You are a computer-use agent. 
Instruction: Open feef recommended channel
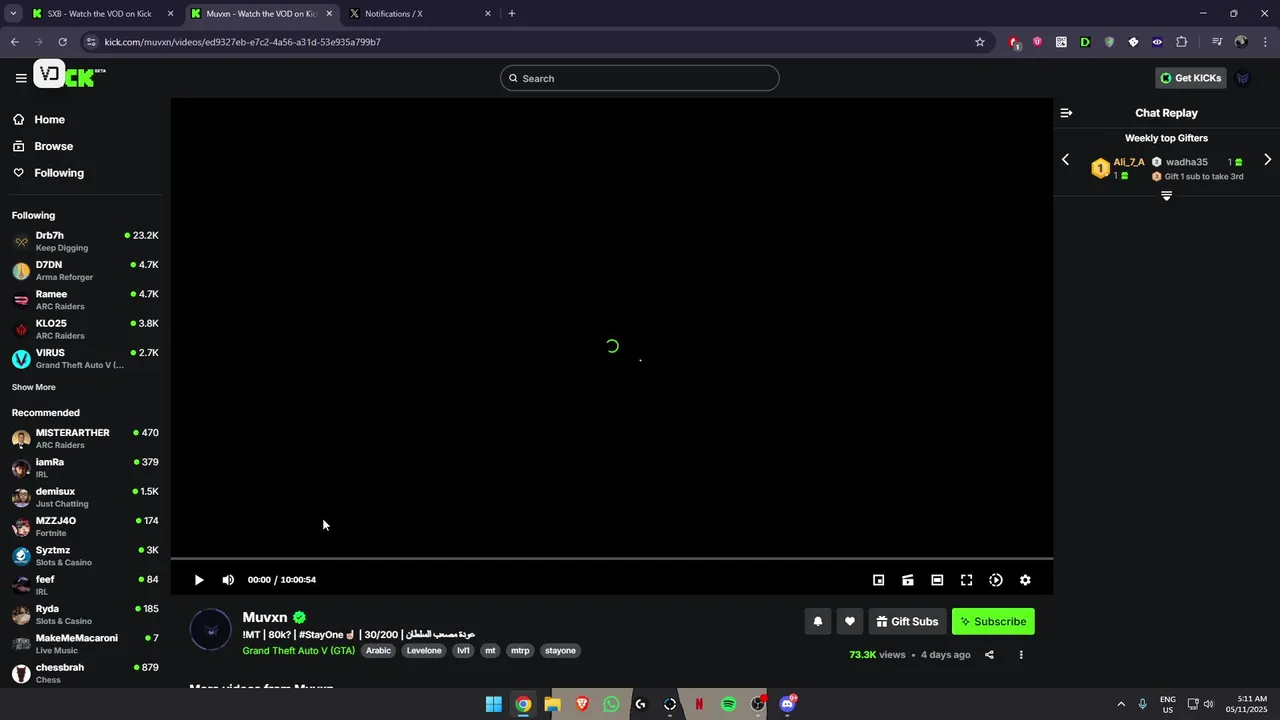[85, 585]
